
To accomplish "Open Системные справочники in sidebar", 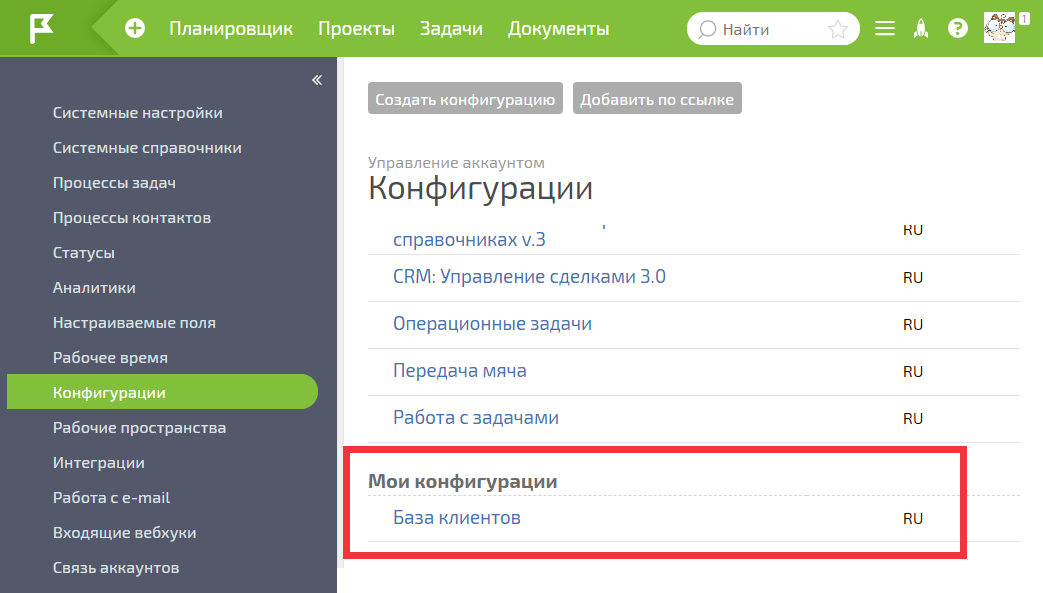I will coord(147,148).
